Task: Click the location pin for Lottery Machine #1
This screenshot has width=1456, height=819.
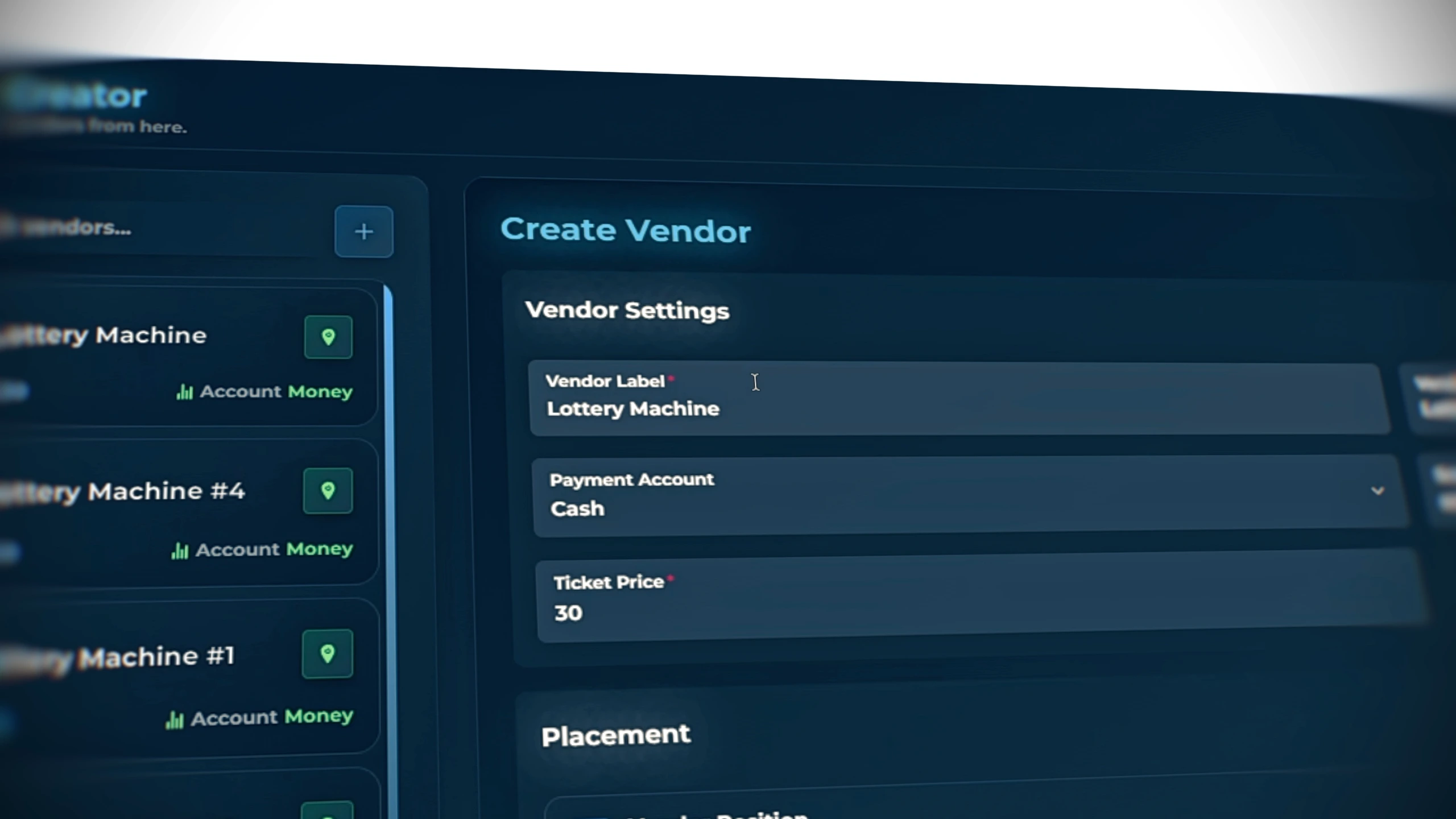Action: click(x=327, y=653)
